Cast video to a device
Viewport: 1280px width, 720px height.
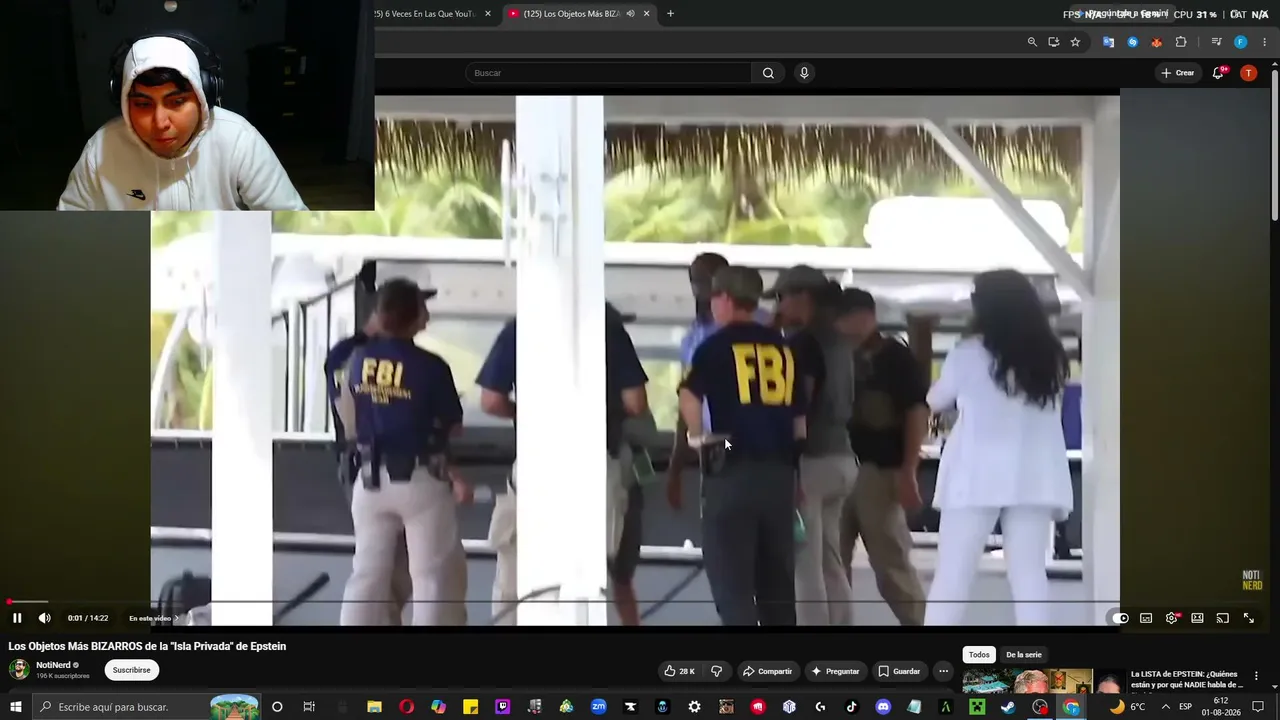pyautogui.click(x=1222, y=618)
